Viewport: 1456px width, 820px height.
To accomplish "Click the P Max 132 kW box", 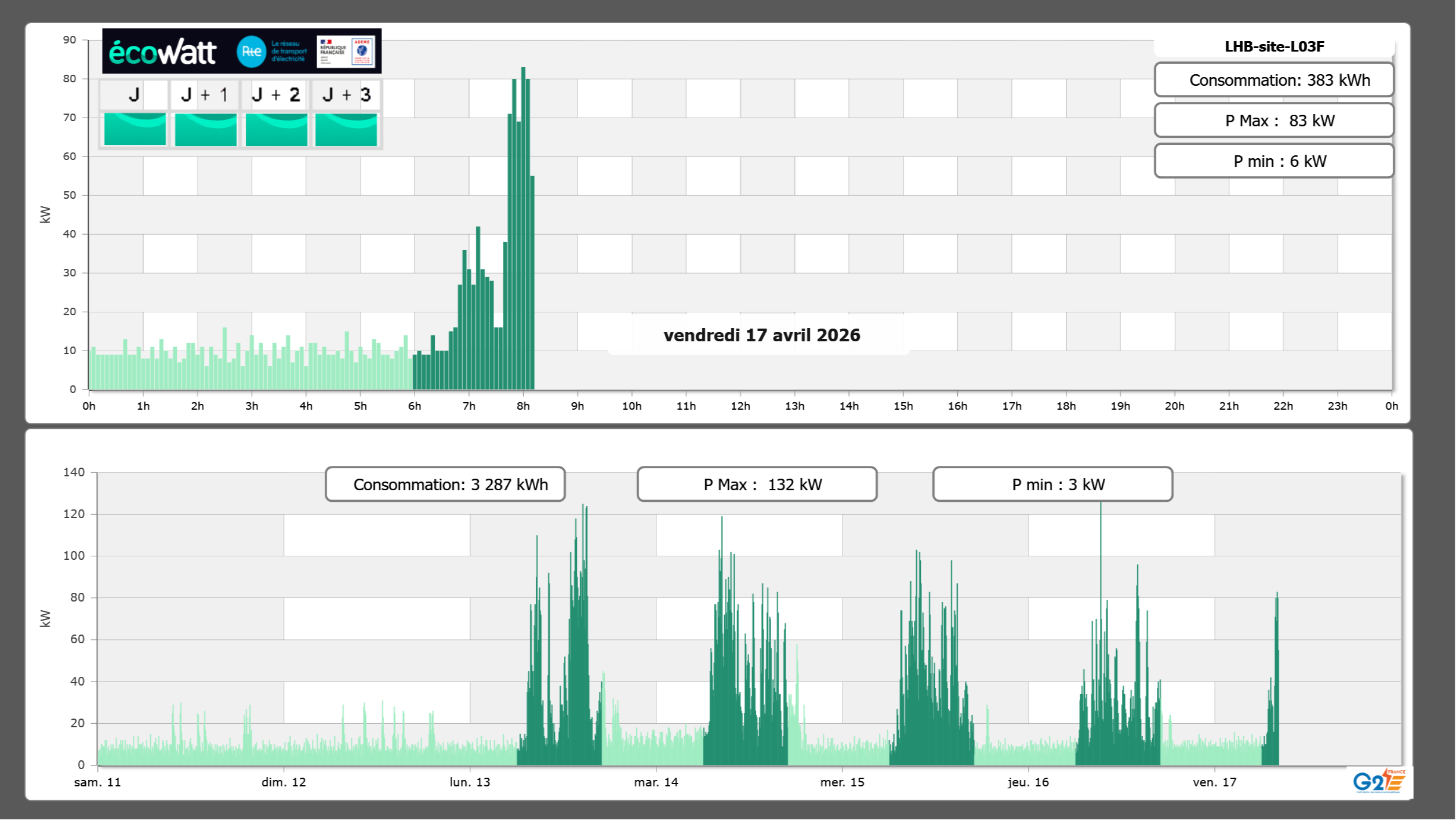I will [x=757, y=484].
